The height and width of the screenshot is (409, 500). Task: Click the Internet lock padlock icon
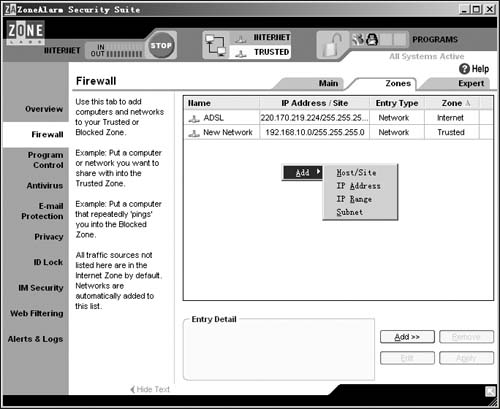point(333,45)
